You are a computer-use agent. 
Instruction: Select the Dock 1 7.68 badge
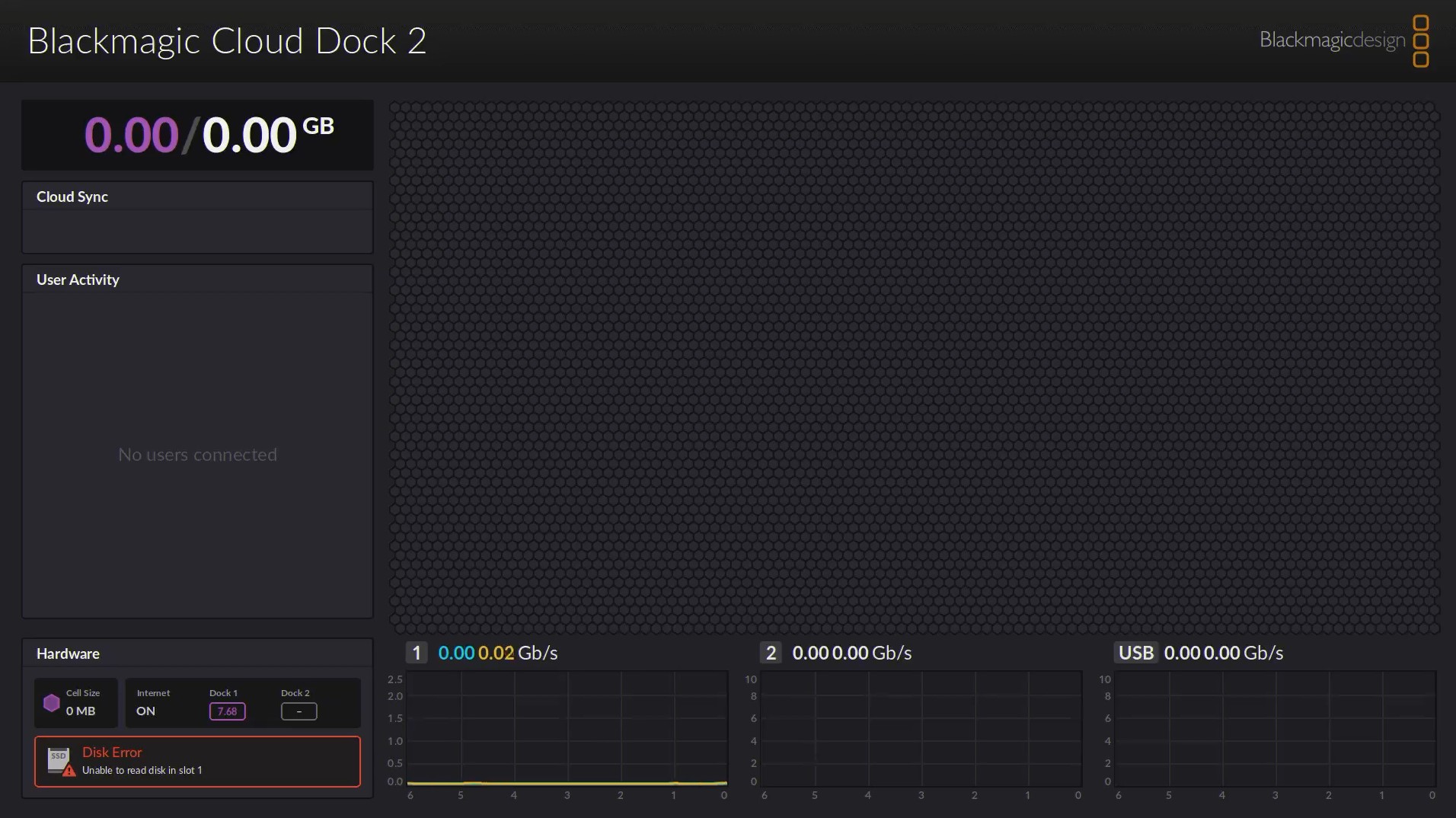(227, 711)
